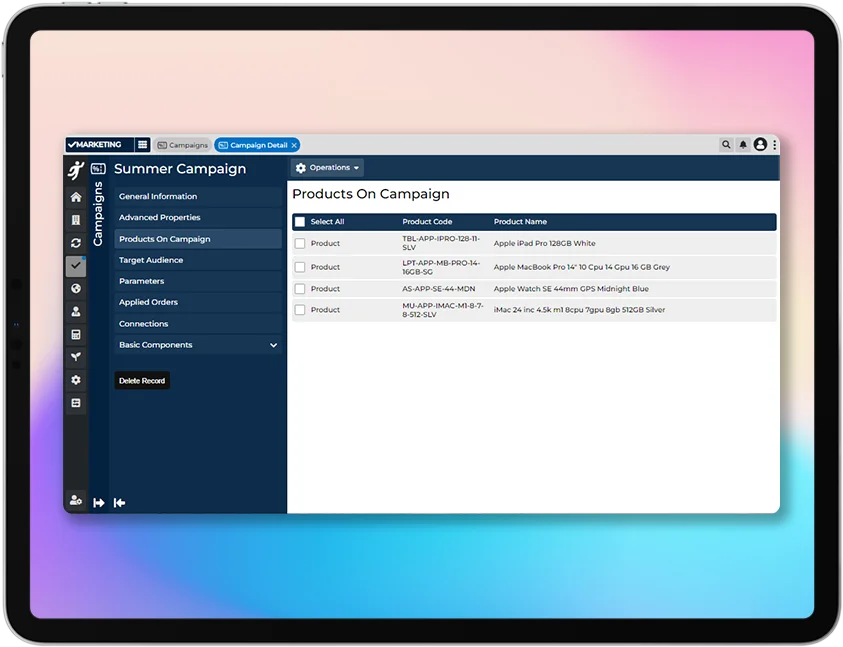Open Target Audience in the side menu
843x647 pixels.
click(x=150, y=260)
